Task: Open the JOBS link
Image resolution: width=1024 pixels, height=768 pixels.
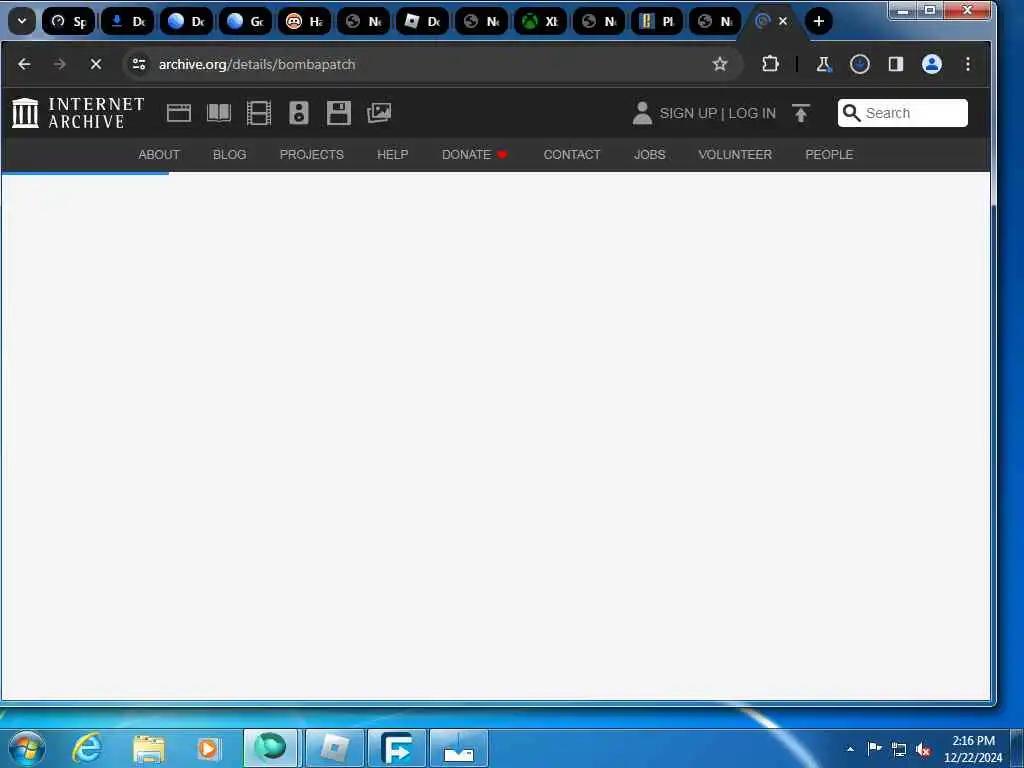Action: click(649, 155)
